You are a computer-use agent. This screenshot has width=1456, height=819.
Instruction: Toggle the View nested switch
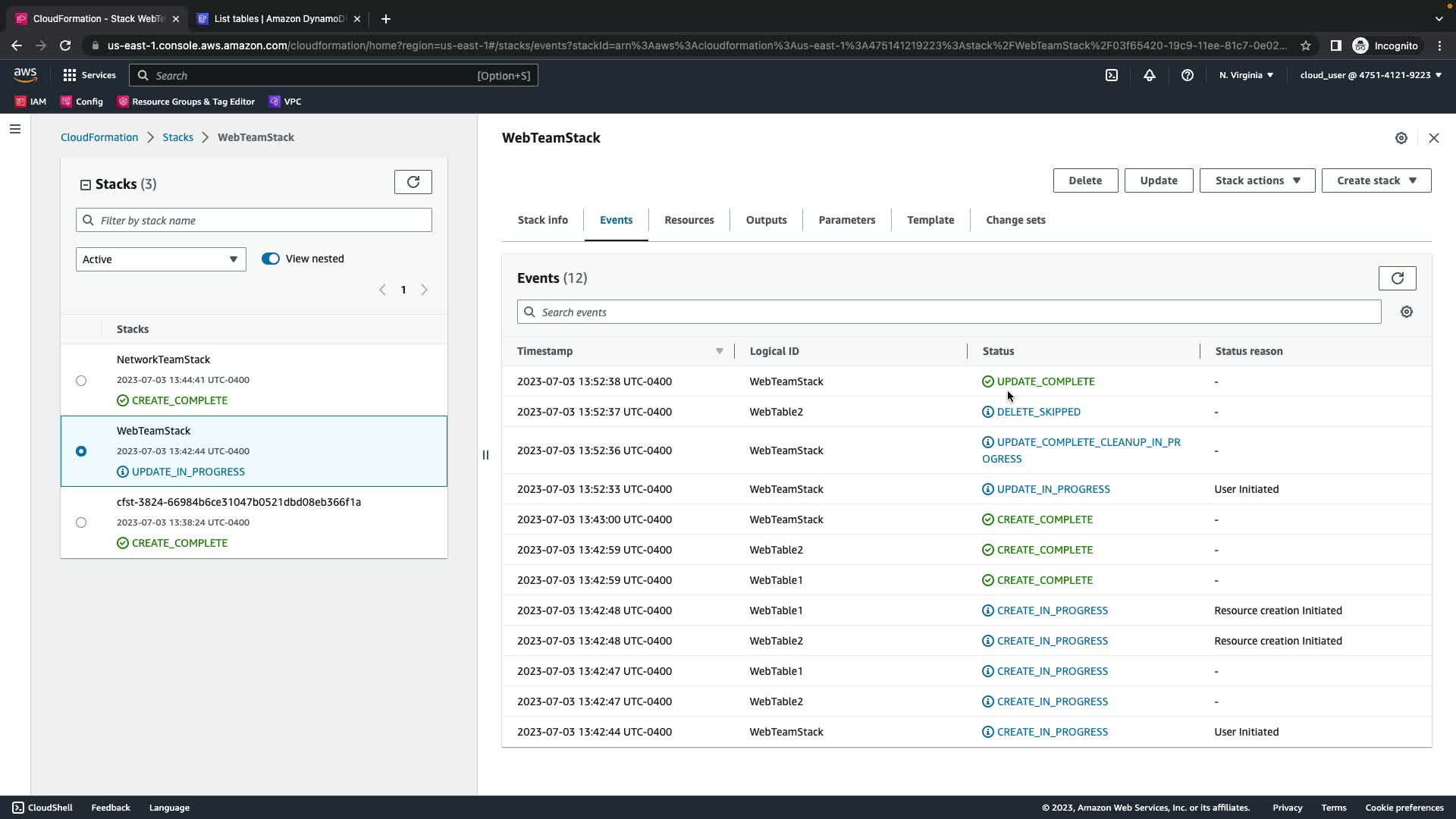[271, 259]
